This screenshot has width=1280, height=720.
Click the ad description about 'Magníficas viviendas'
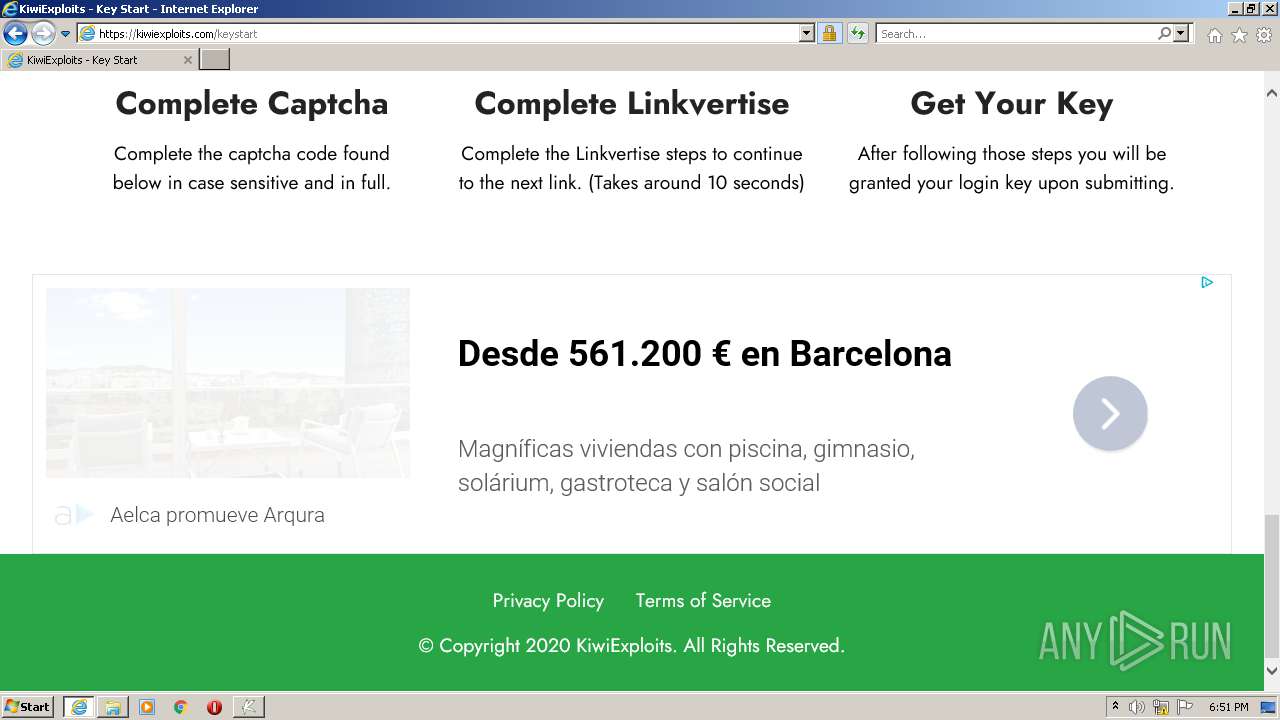[x=687, y=466]
